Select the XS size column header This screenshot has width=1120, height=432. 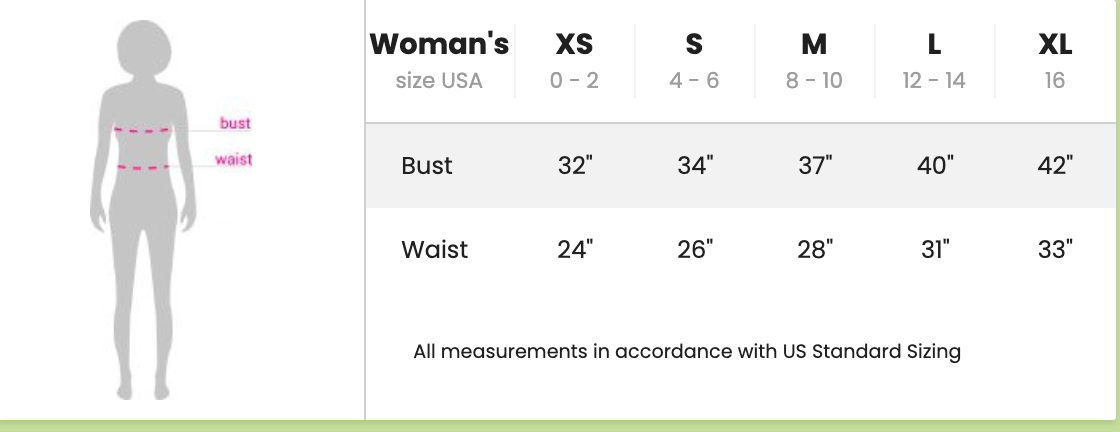pos(574,45)
